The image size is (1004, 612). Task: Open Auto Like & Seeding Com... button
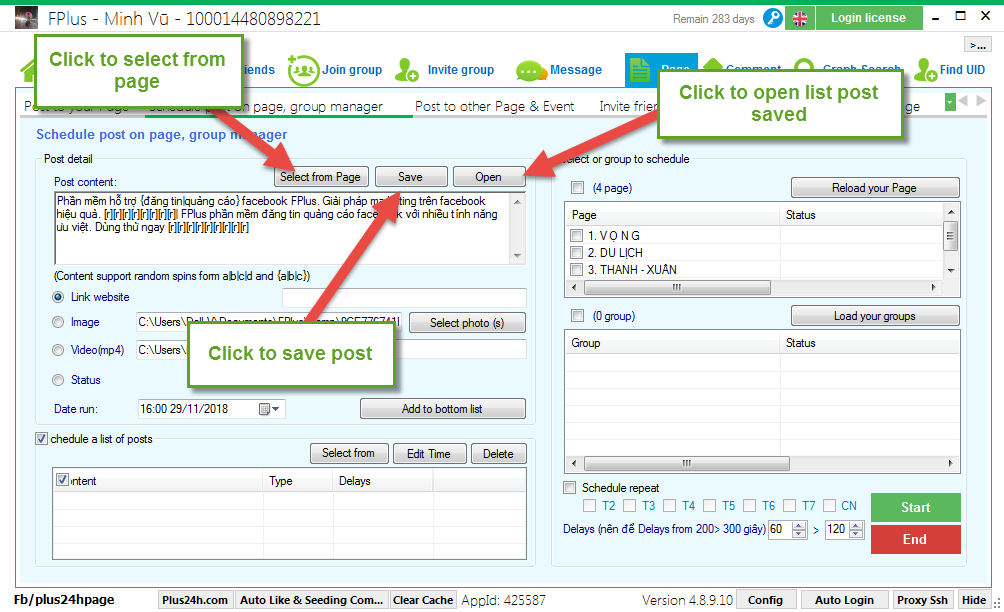tap(312, 600)
